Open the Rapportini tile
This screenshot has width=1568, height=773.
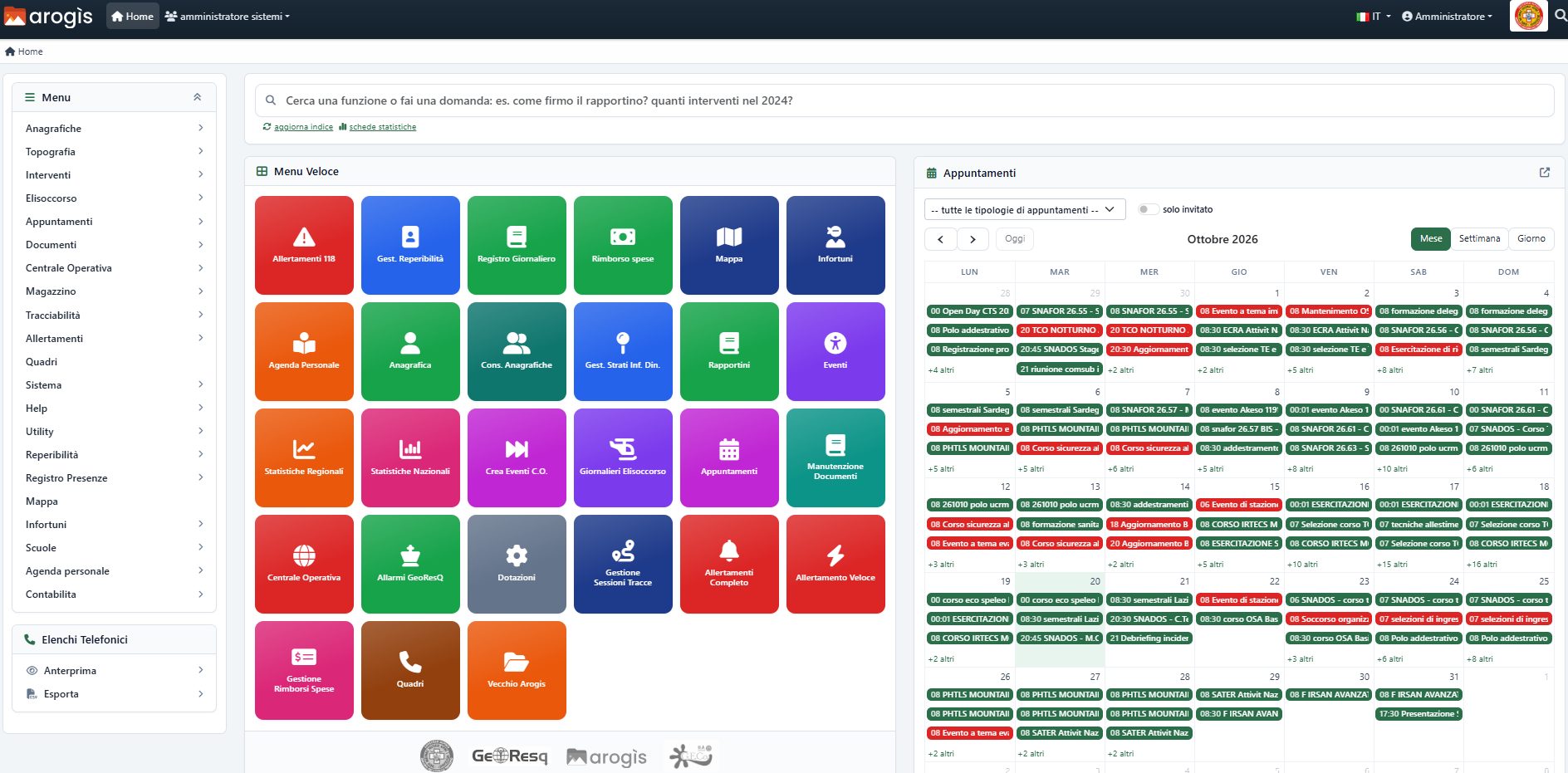click(x=729, y=351)
